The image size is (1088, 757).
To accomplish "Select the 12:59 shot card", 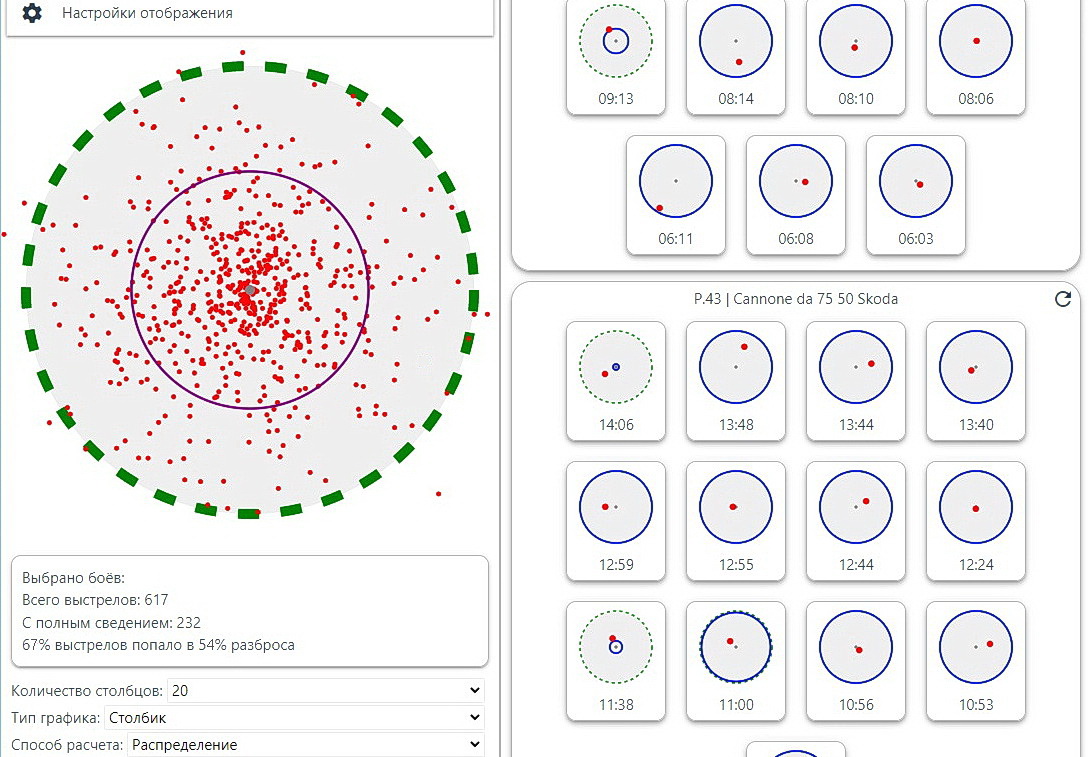I will [615, 521].
